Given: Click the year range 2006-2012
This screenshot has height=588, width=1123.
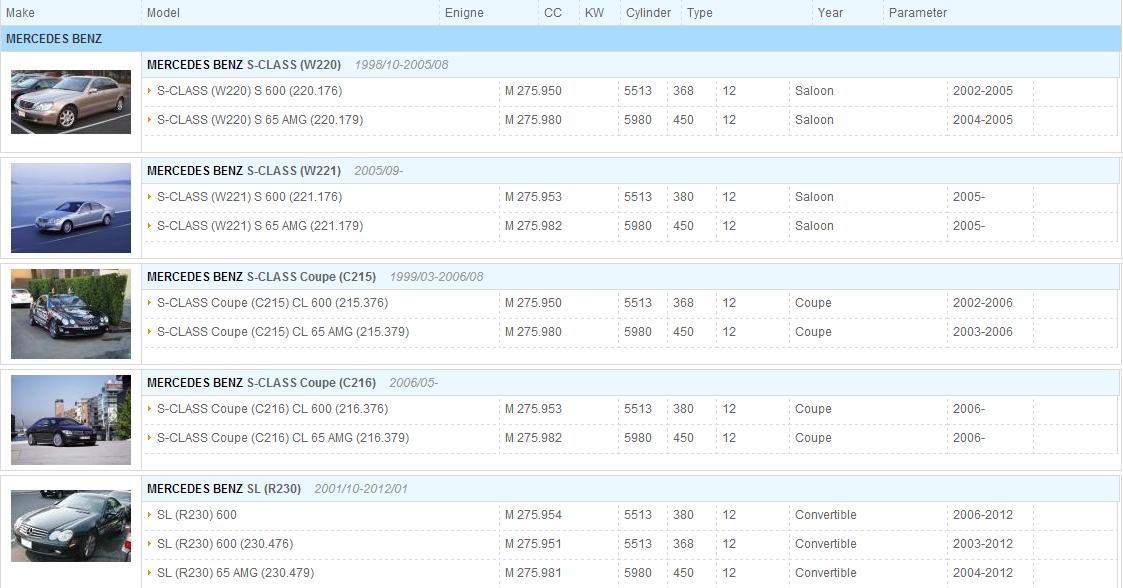Looking at the screenshot, I should click(x=983, y=515).
